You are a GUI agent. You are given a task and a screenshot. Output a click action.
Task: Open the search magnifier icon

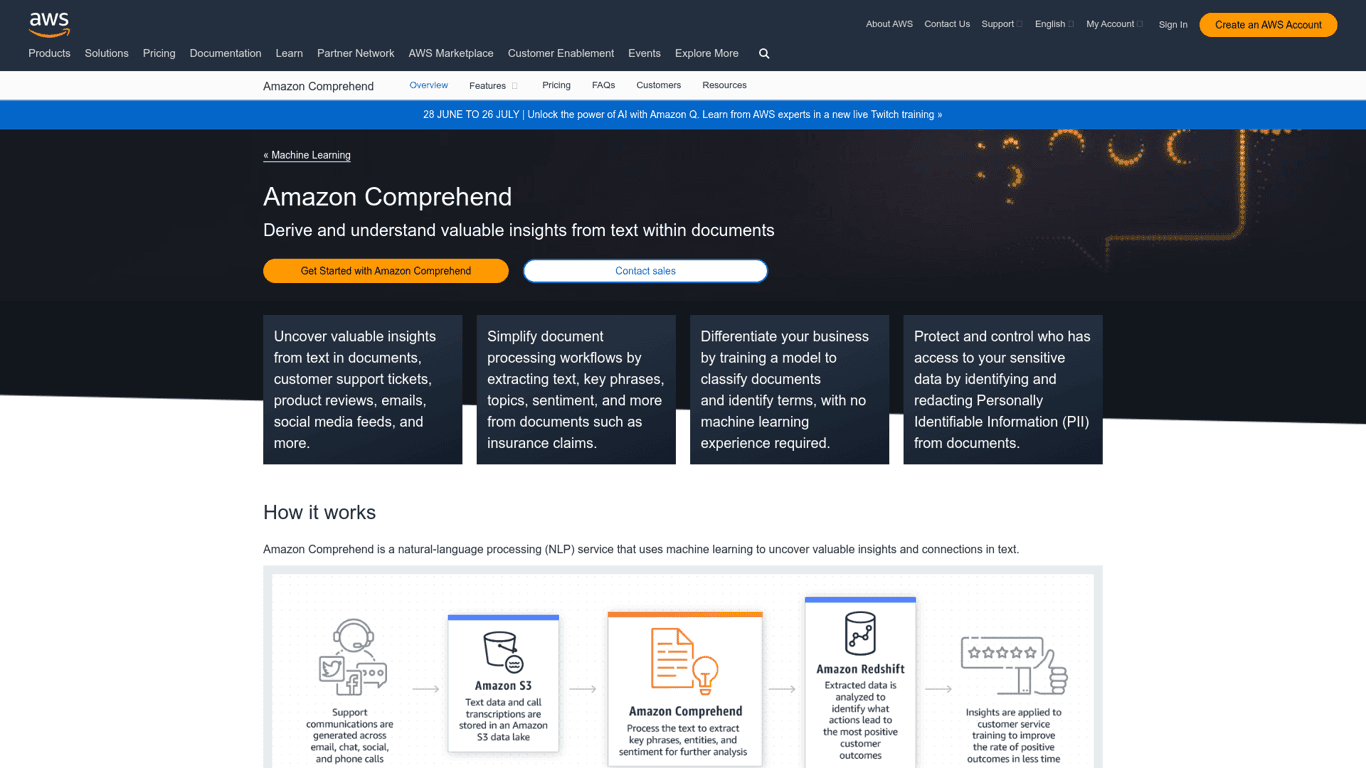(764, 54)
